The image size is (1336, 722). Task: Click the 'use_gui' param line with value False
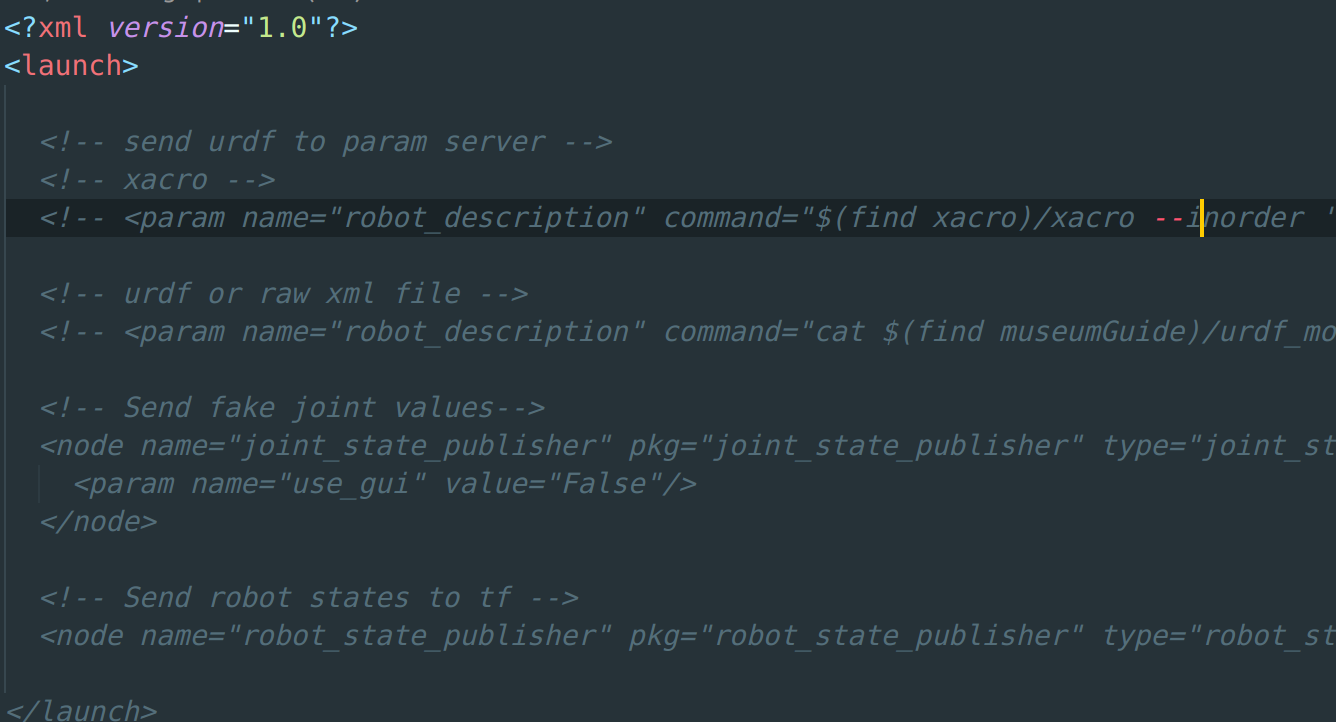click(x=385, y=484)
